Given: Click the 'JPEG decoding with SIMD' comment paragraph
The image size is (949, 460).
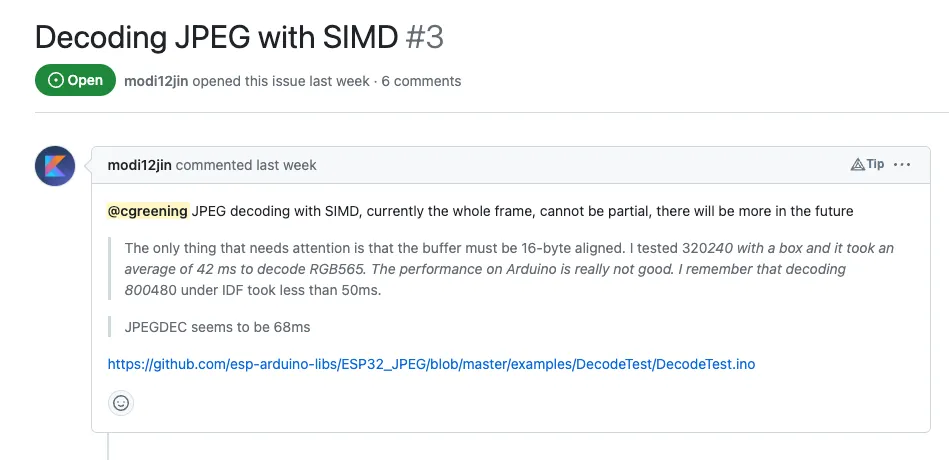Looking at the screenshot, I should [520, 211].
